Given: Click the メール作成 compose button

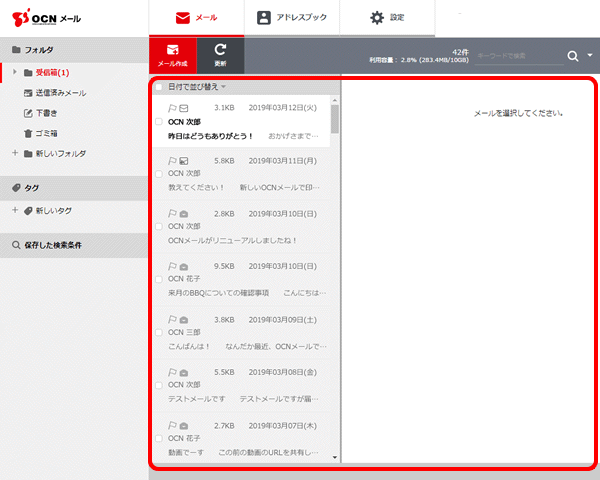Looking at the screenshot, I should click(x=173, y=56).
